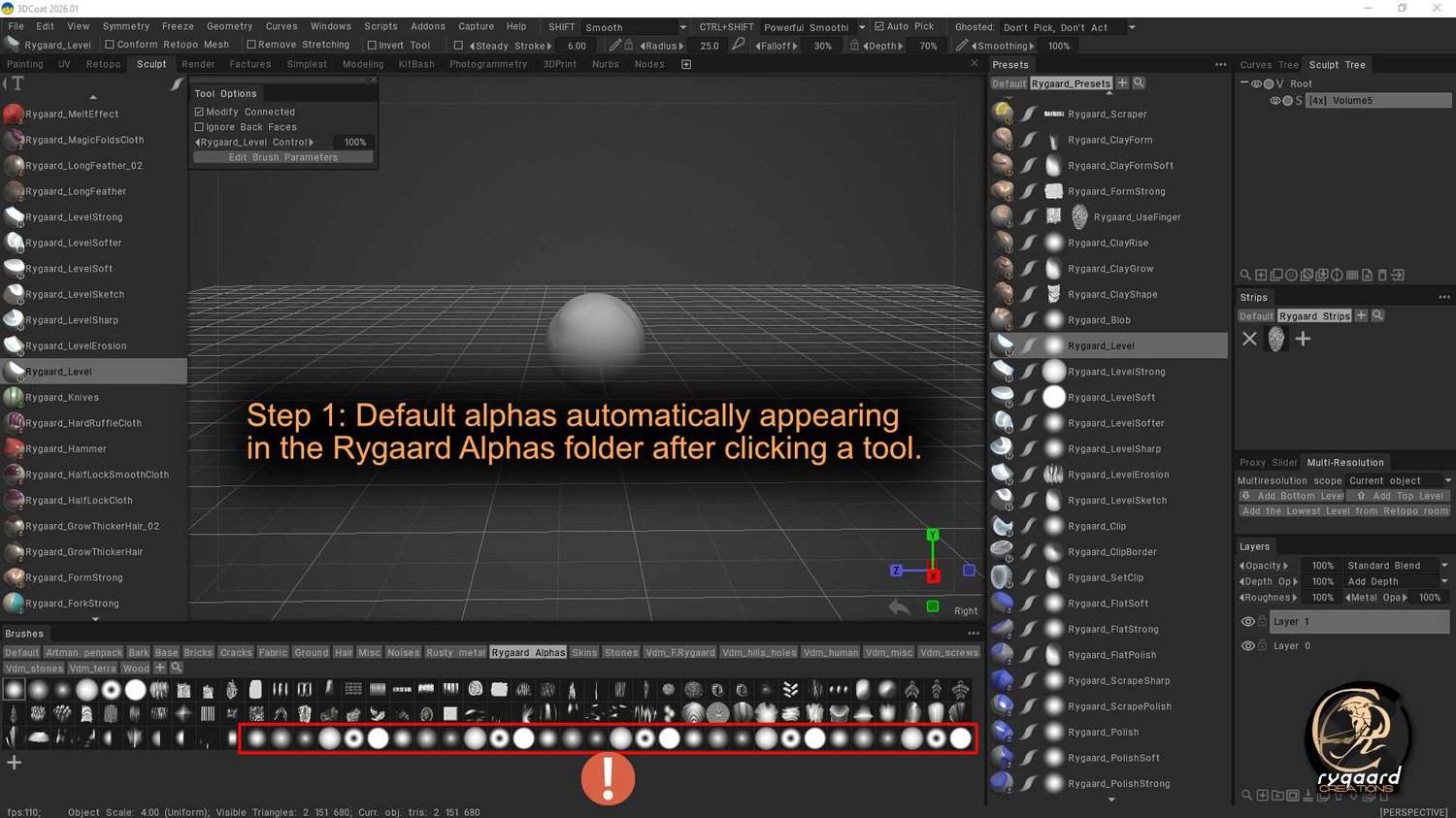Enable Ignore Back Faces checkbox
Image resolution: width=1456 pixels, height=818 pixels.
click(x=199, y=127)
